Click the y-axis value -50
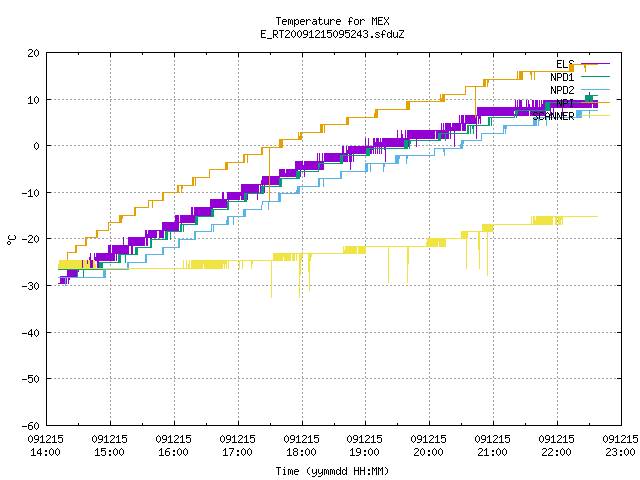Viewport: 640px width, 480px height. [31, 379]
